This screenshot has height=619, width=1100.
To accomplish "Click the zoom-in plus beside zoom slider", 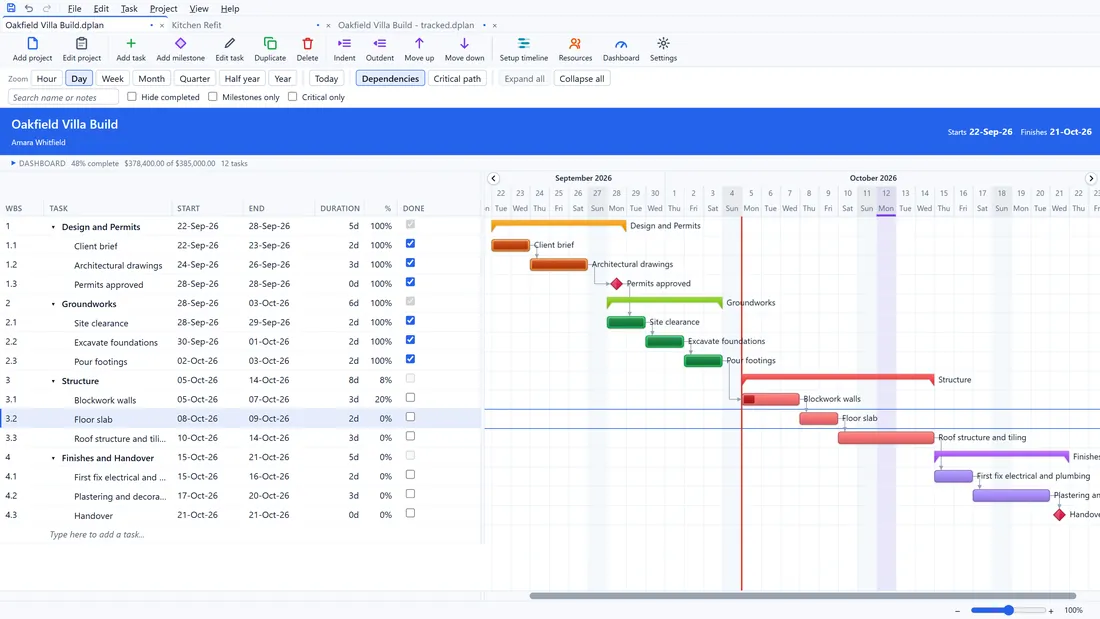I will 1051,611.
